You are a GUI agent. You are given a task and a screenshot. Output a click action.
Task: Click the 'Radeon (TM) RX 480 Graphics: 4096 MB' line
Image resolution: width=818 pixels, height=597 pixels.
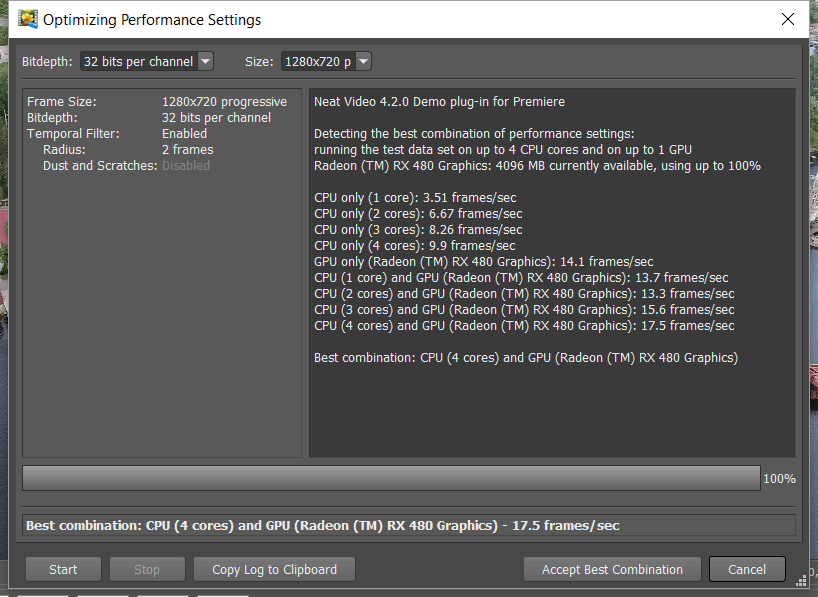pos(537,166)
